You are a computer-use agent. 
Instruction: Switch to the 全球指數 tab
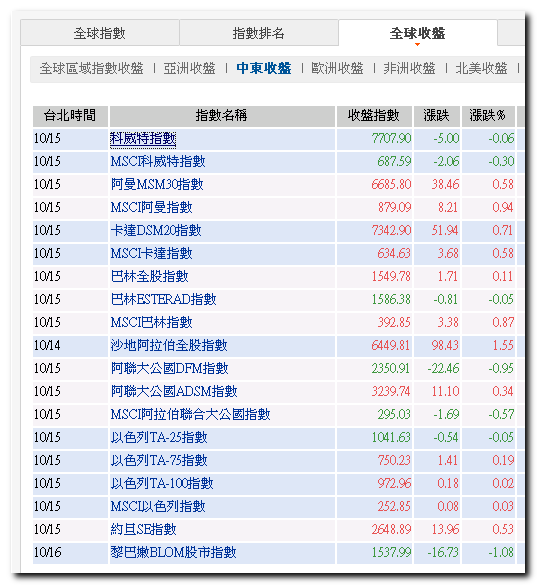(100, 33)
